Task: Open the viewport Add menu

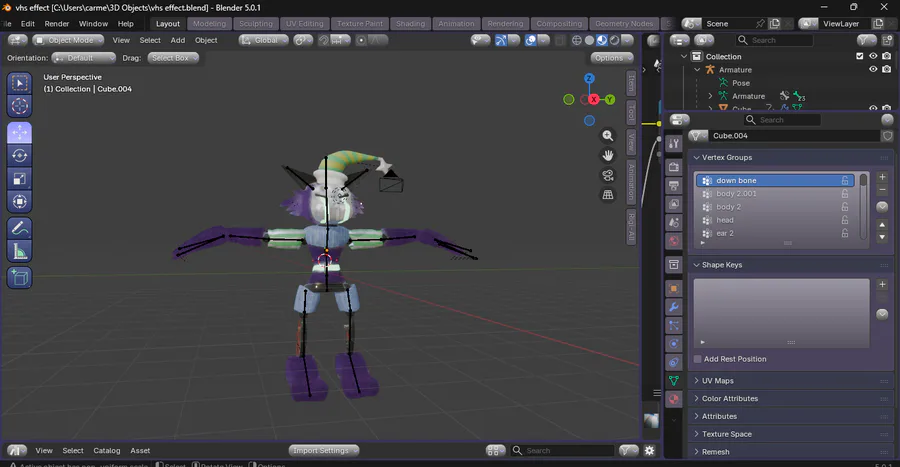Action: [x=178, y=40]
